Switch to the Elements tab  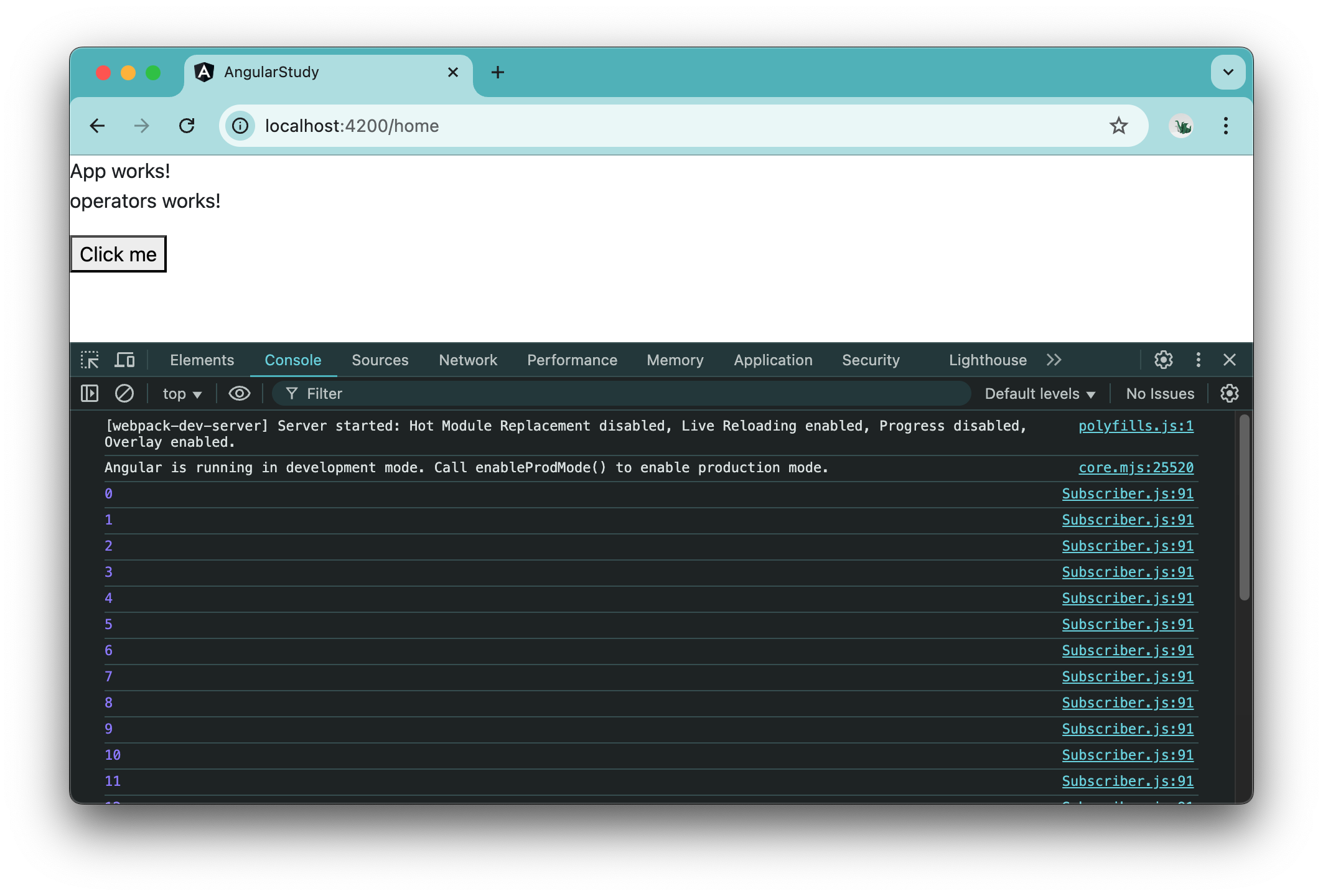pos(202,360)
